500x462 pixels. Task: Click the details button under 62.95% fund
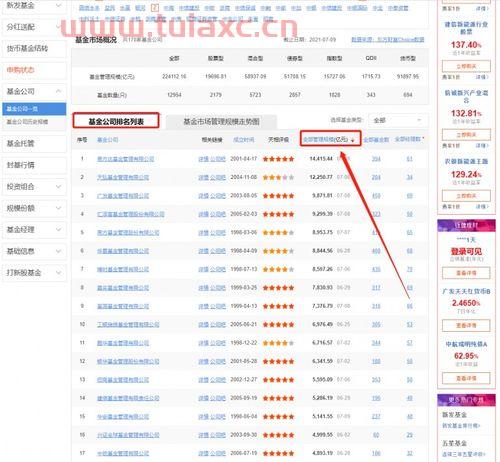[466, 378]
